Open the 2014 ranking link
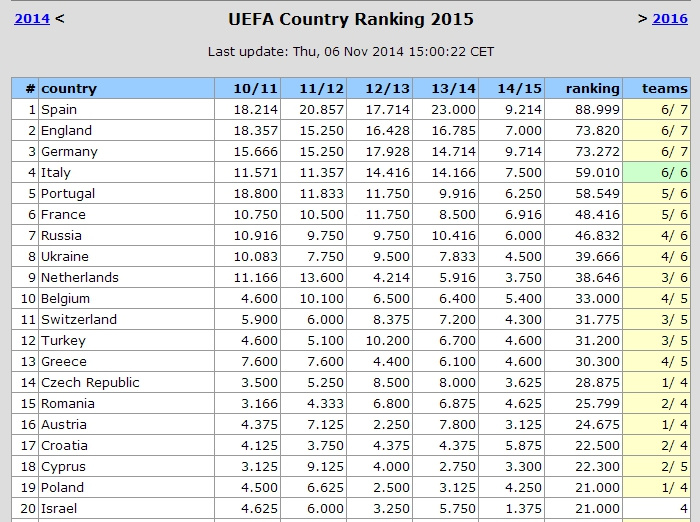Viewport: 700px width, 522px height. (32, 19)
